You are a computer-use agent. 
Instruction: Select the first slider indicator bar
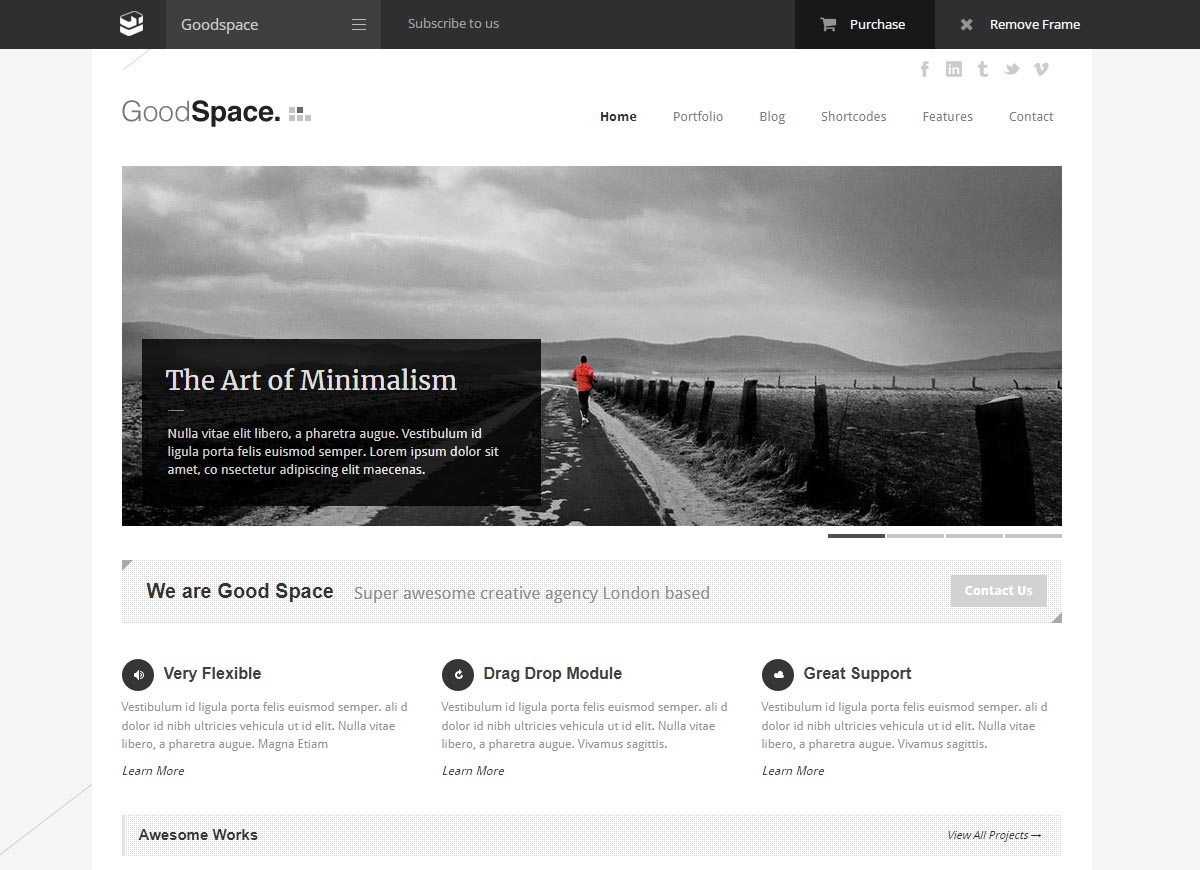click(856, 536)
